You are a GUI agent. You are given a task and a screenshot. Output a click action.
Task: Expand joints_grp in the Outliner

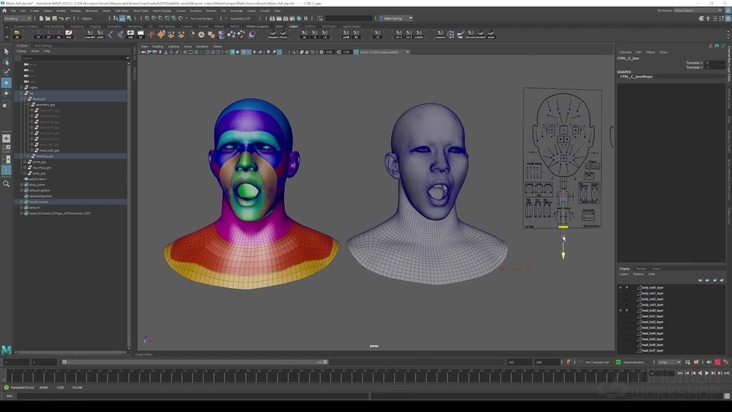[25, 162]
